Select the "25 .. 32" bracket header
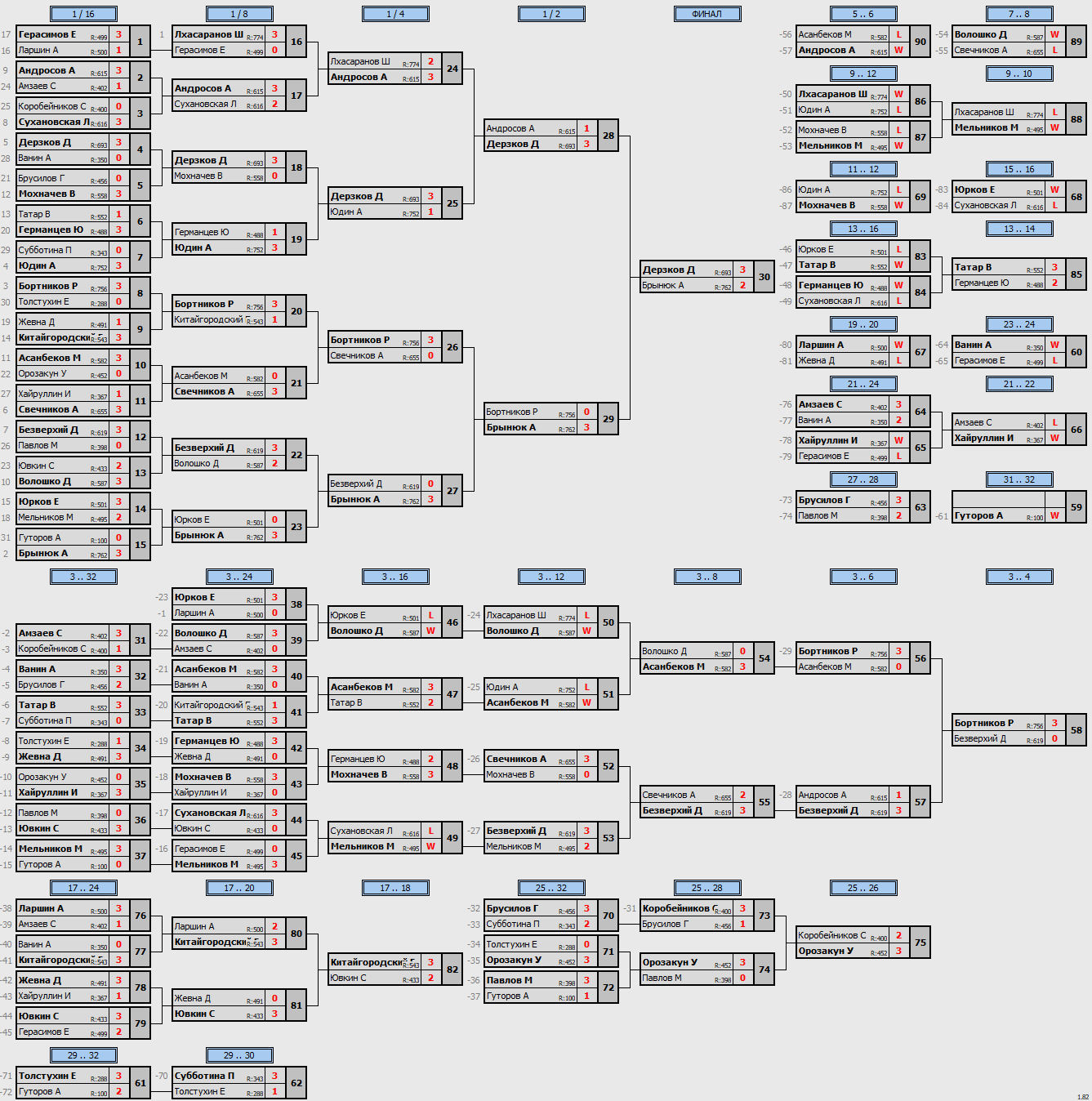Viewport: 1092px width, 1101px height. (551, 888)
